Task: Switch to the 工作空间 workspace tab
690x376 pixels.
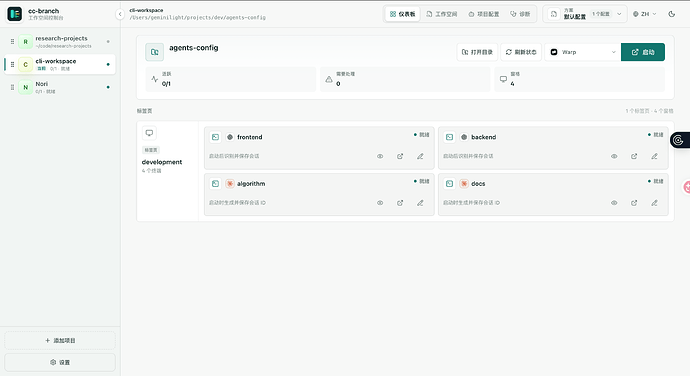Action: (442, 14)
